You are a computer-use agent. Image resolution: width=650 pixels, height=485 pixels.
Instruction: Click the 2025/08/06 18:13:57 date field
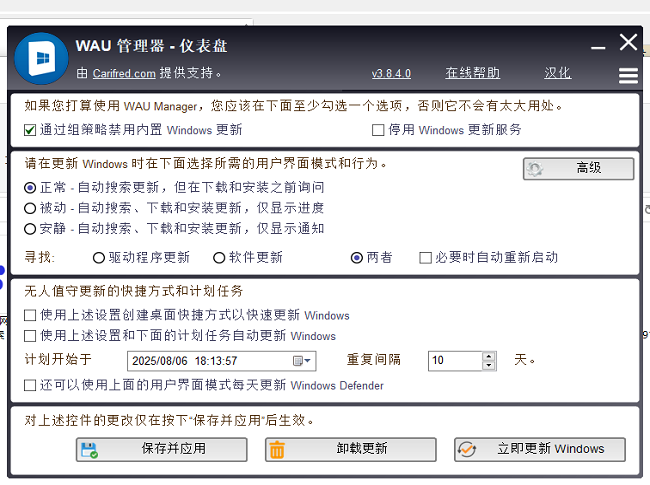tap(221, 361)
